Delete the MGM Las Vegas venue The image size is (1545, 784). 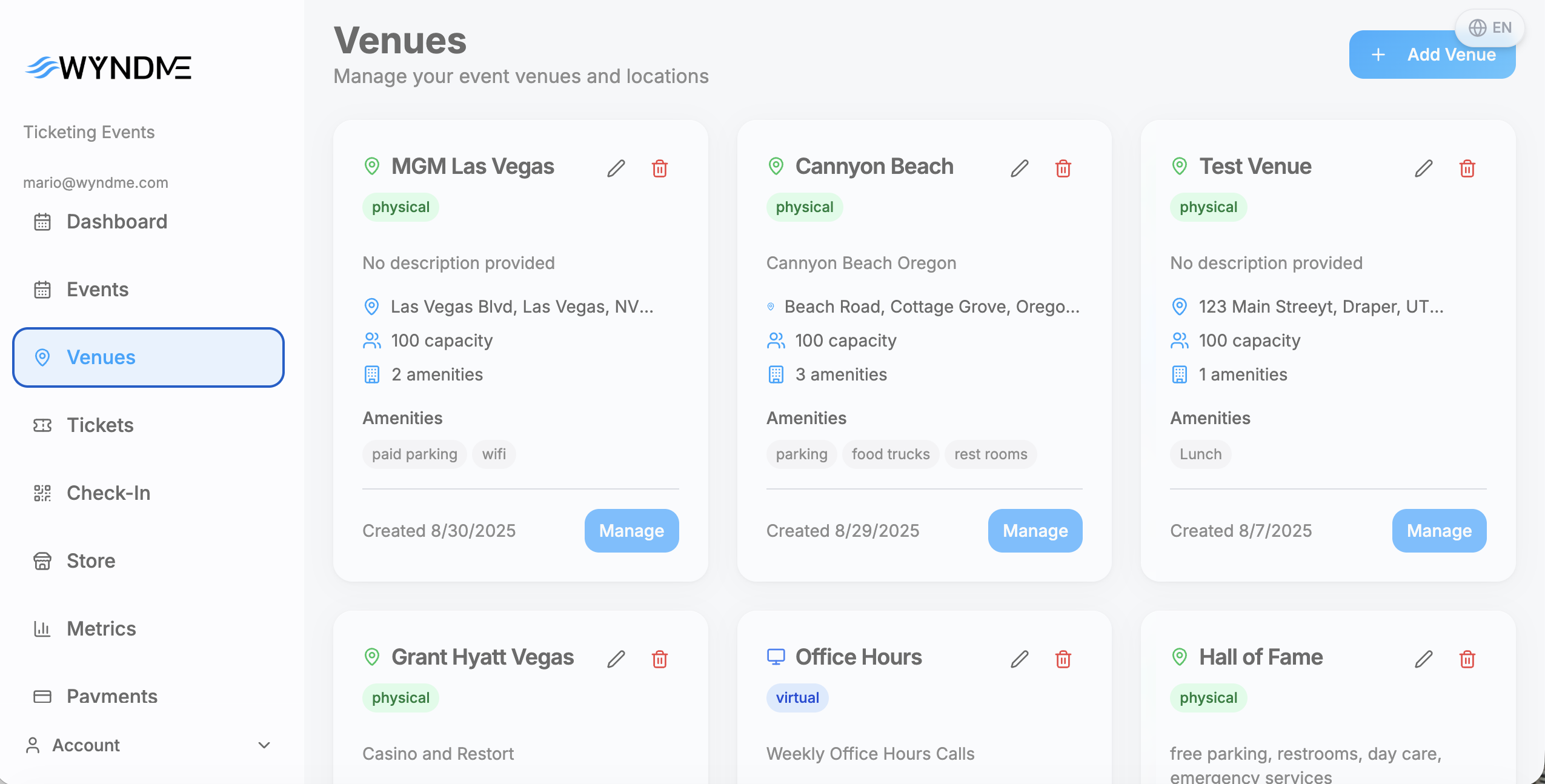click(x=660, y=168)
